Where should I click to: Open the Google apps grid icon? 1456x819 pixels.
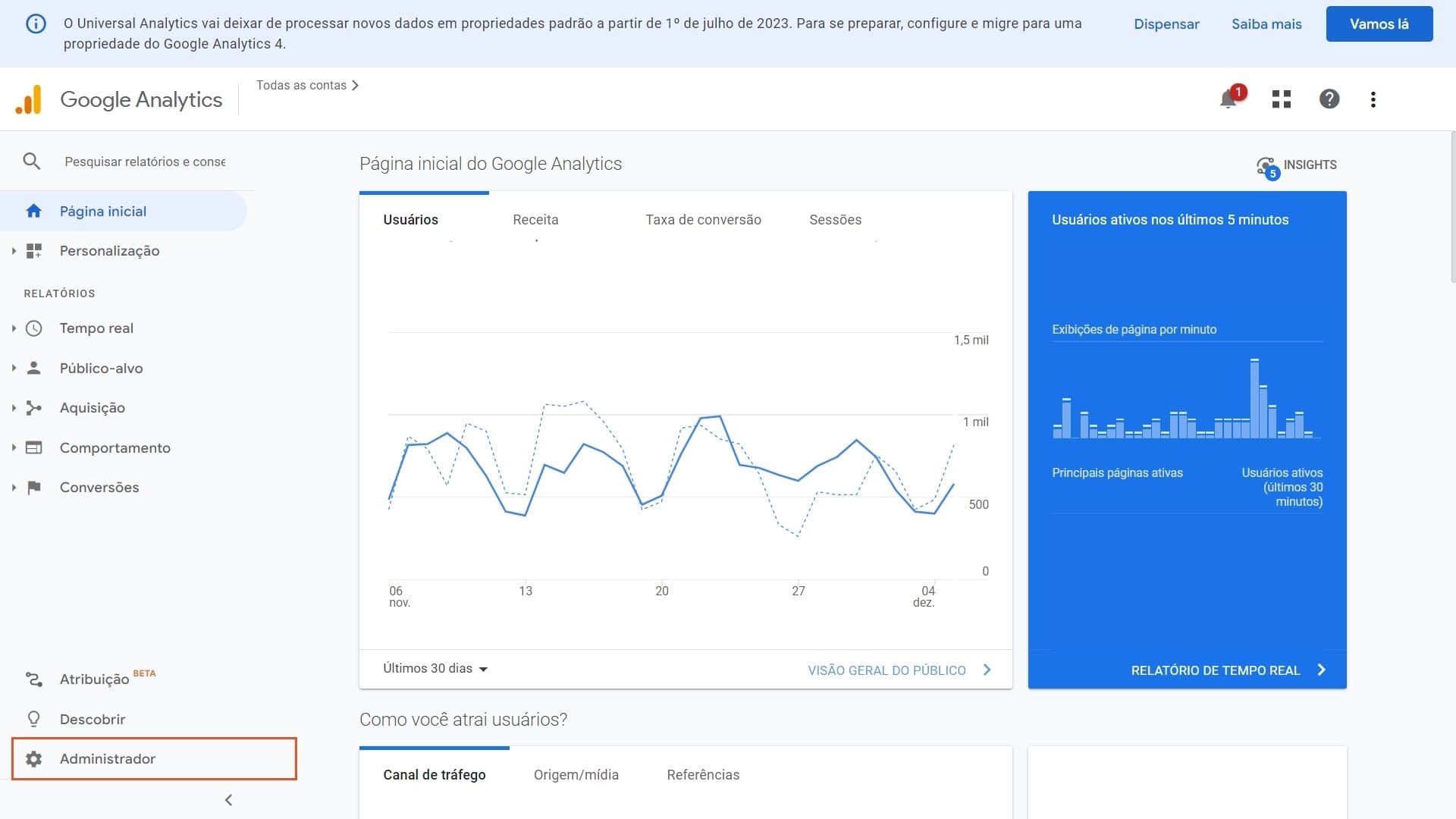coord(1281,99)
